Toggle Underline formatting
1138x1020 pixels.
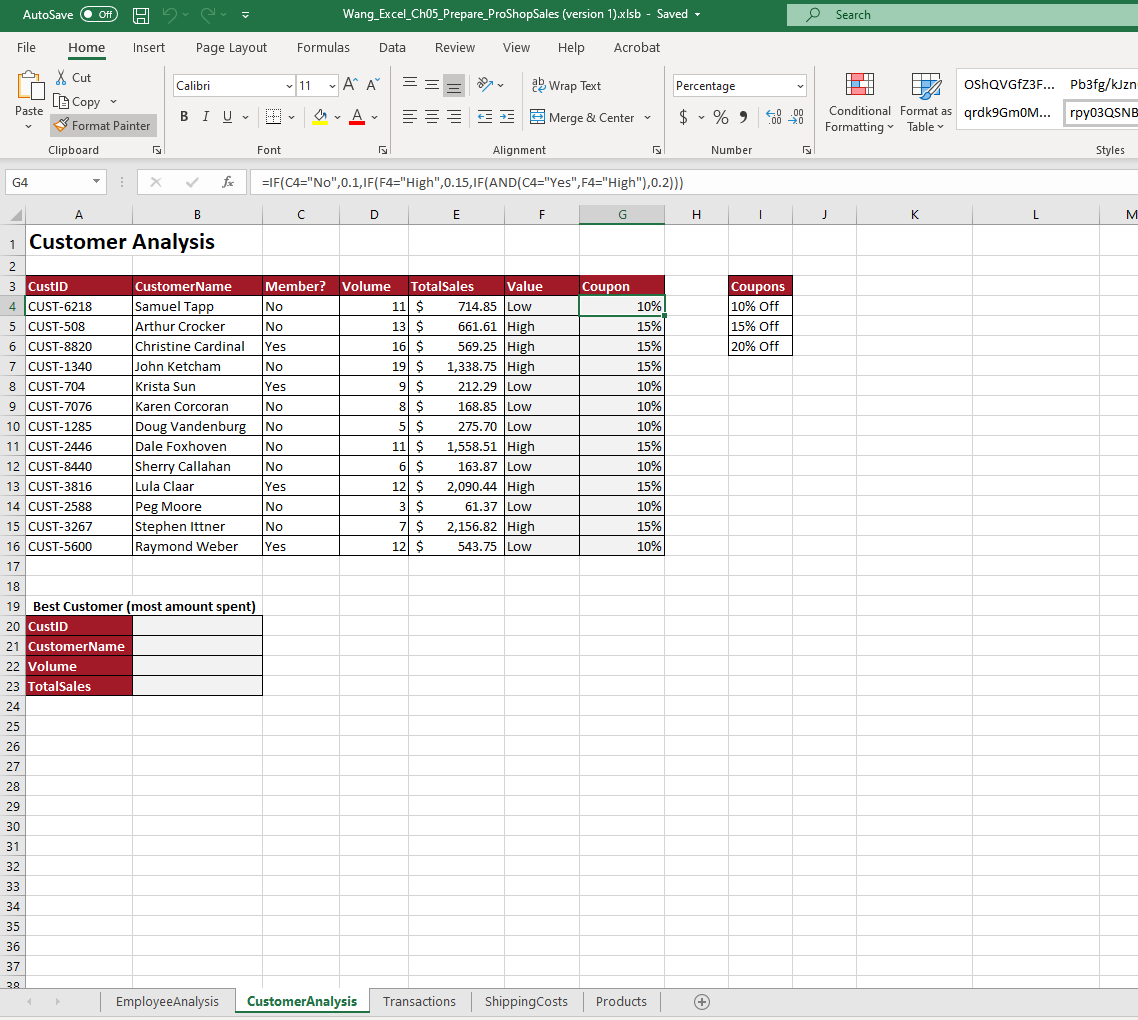click(x=227, y=117)
